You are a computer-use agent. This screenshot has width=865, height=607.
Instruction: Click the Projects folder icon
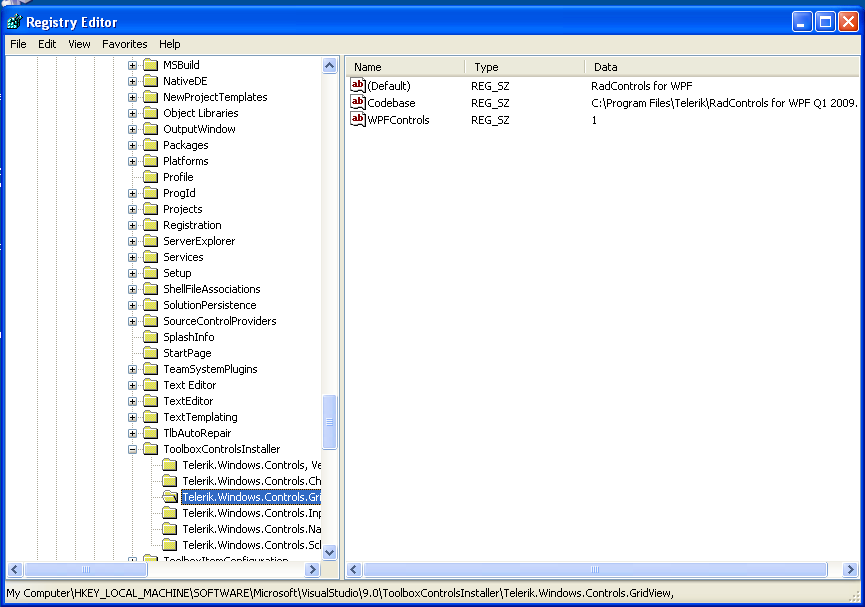(151, 209)
